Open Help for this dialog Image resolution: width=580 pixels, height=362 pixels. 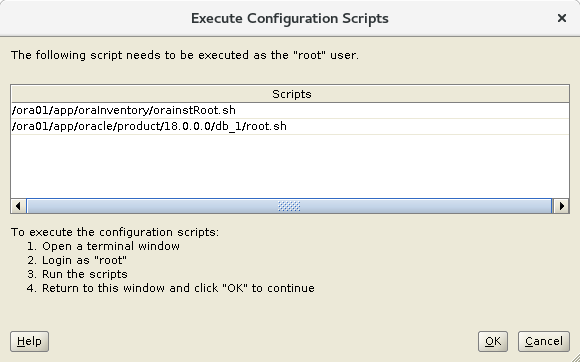(x=29, y=341)
